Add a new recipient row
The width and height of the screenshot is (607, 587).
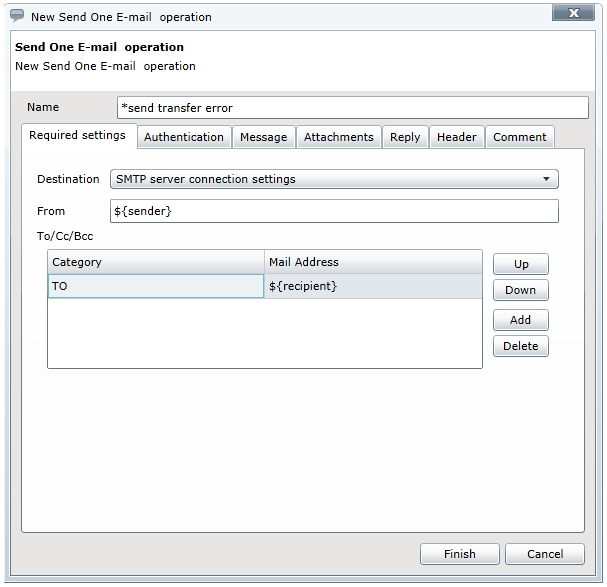520,320
